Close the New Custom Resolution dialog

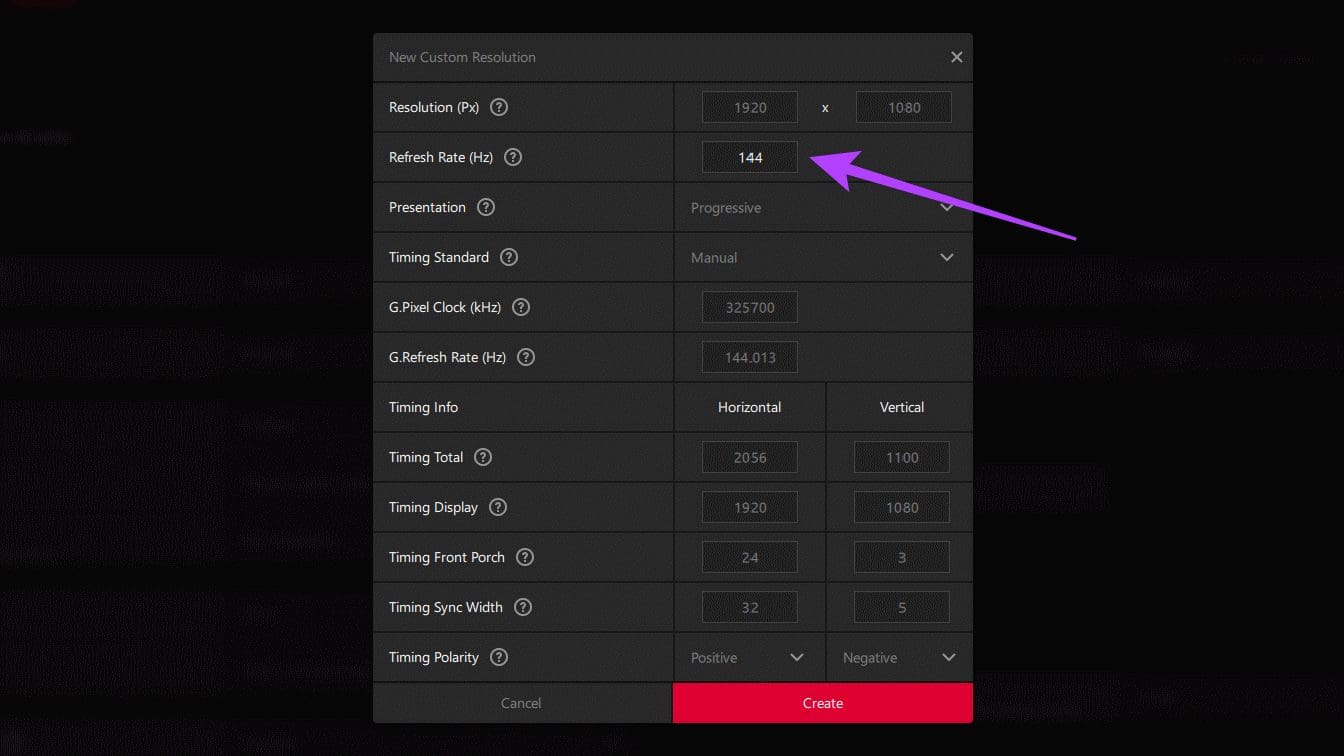point(956,57)
